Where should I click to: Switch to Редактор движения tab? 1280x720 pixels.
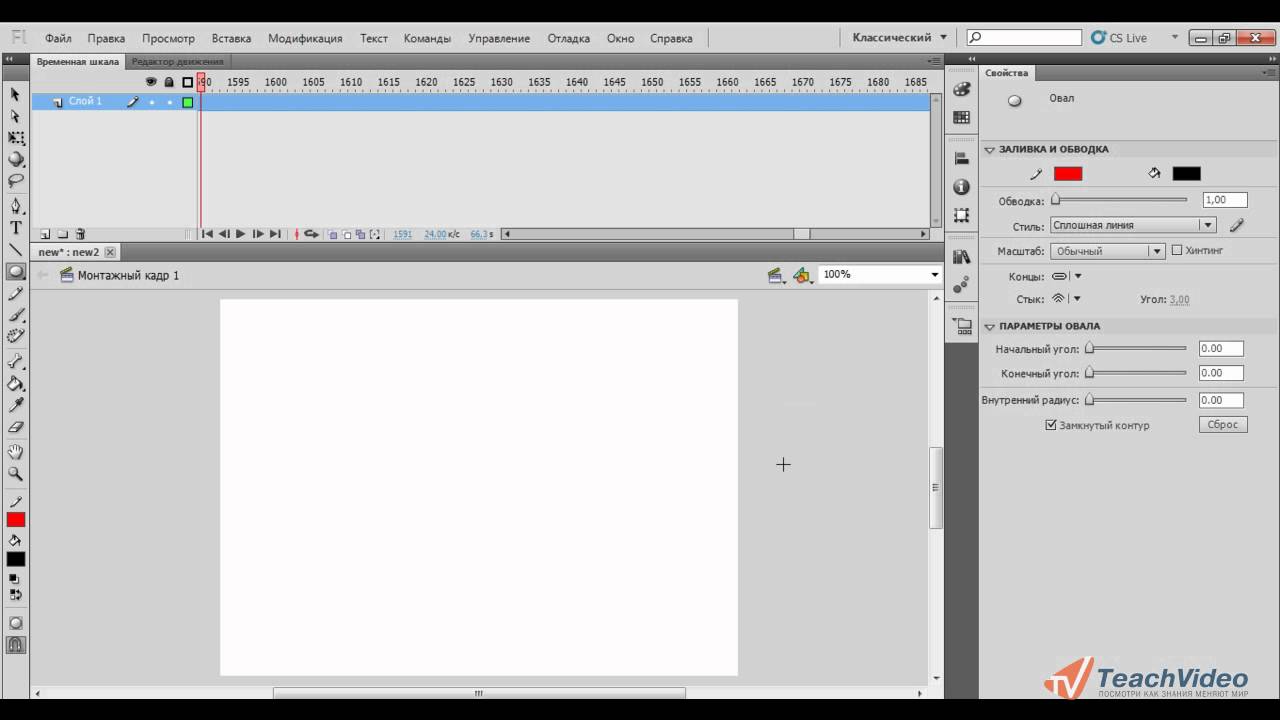pos(178,62)
